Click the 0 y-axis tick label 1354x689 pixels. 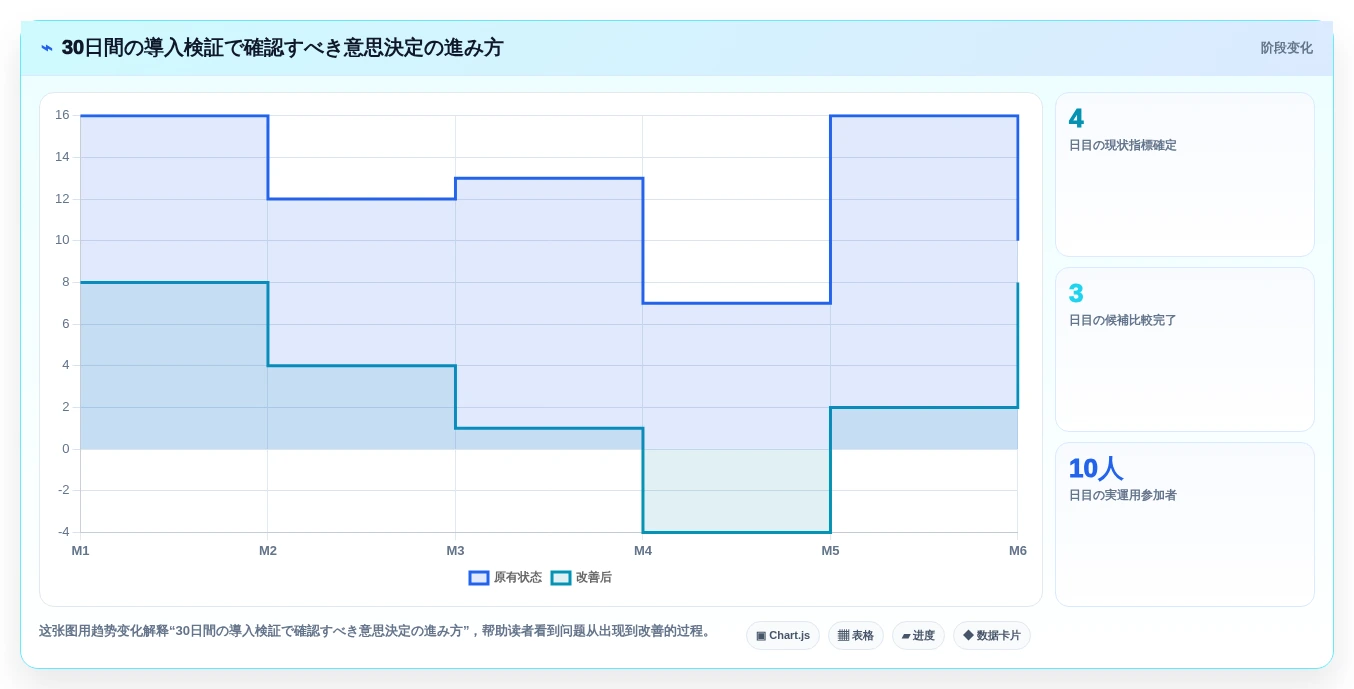click(x=66, y=448)
